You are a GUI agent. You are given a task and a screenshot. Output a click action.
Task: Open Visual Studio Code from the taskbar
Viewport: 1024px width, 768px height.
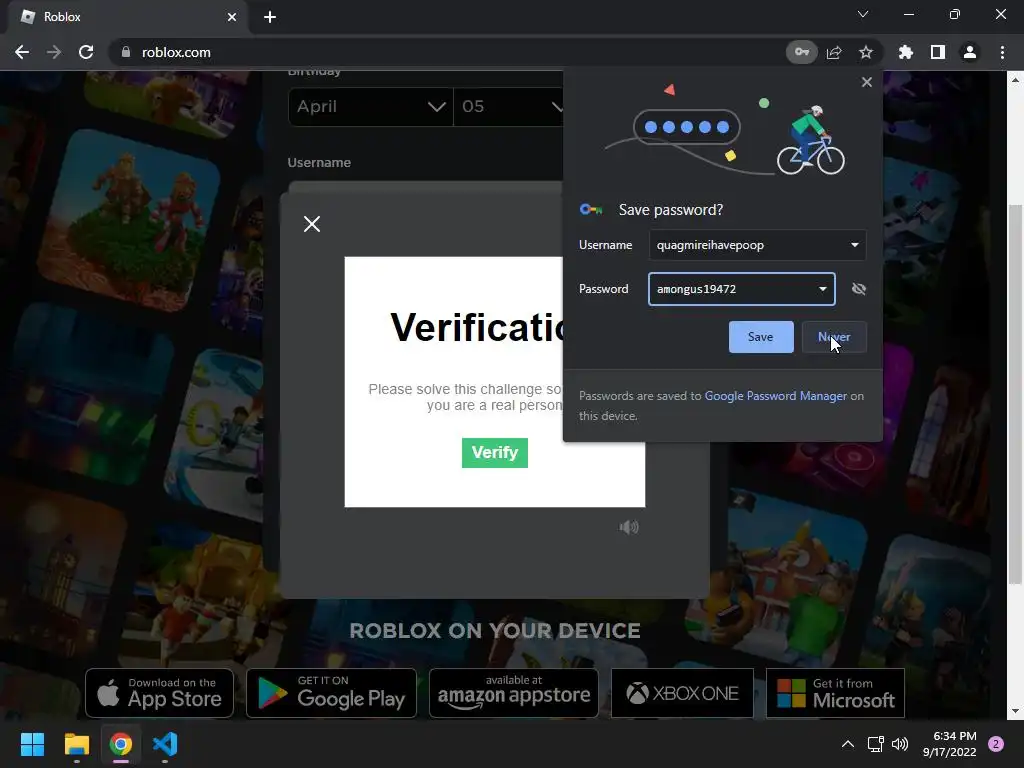tap(165, 744)
